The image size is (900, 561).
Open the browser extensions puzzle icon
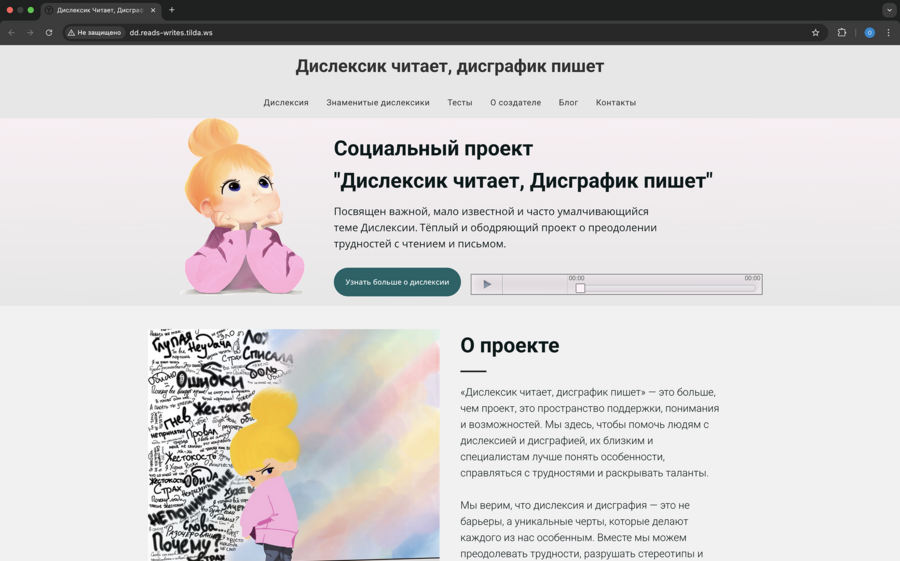[x=842, y=33]
